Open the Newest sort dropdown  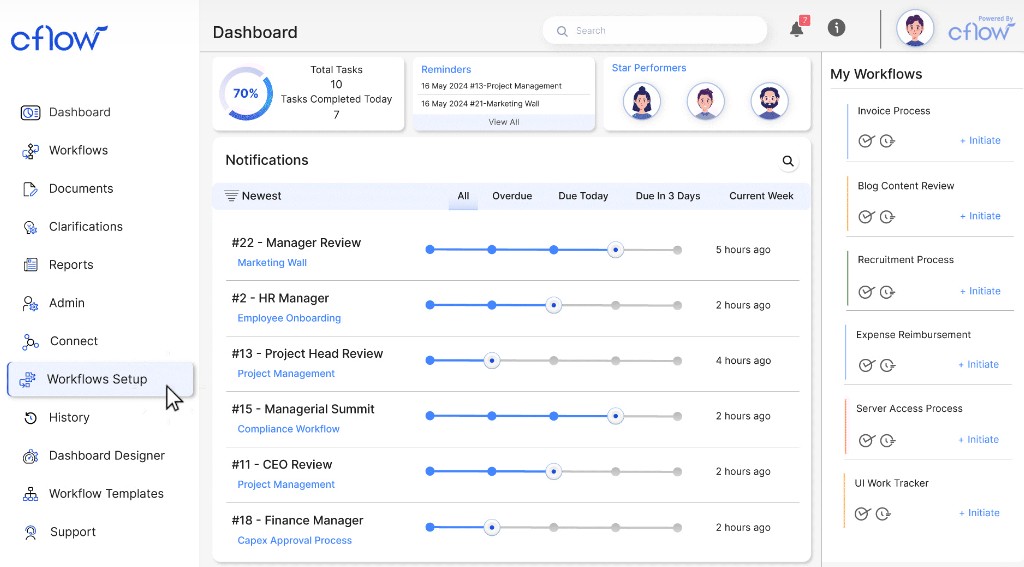[253, 196]
